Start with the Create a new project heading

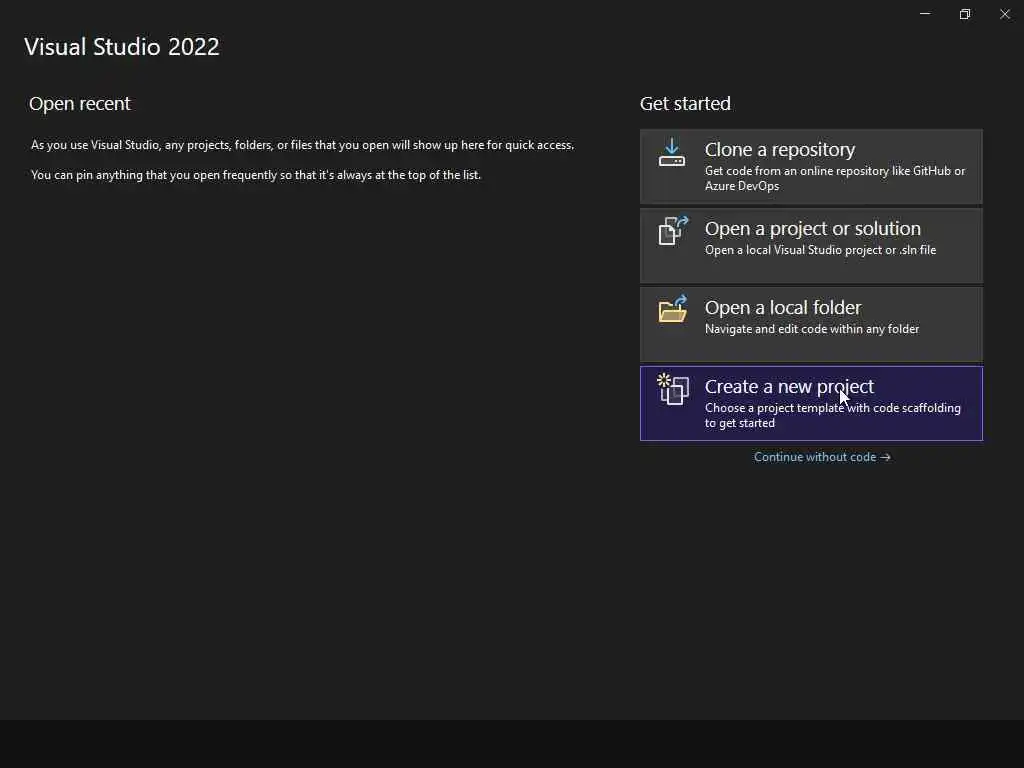pos(789,387)
